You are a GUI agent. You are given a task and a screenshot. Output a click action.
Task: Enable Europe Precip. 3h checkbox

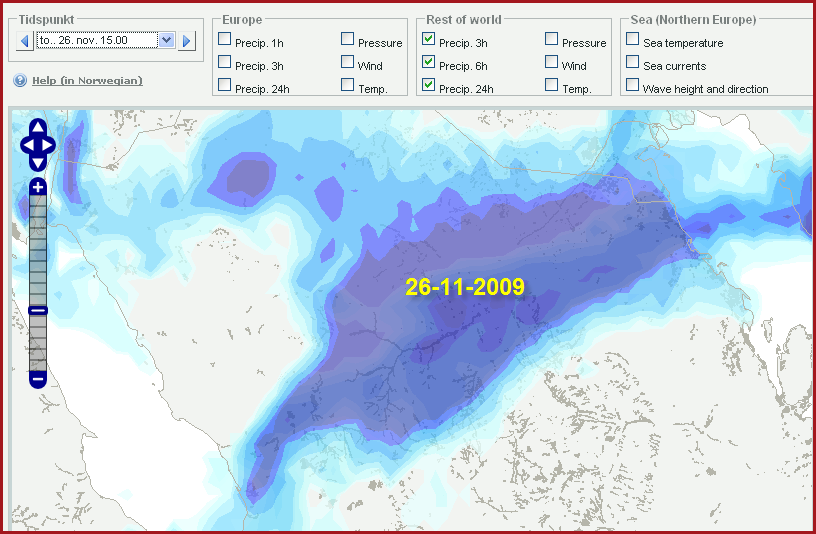click(x=224, y=61)
